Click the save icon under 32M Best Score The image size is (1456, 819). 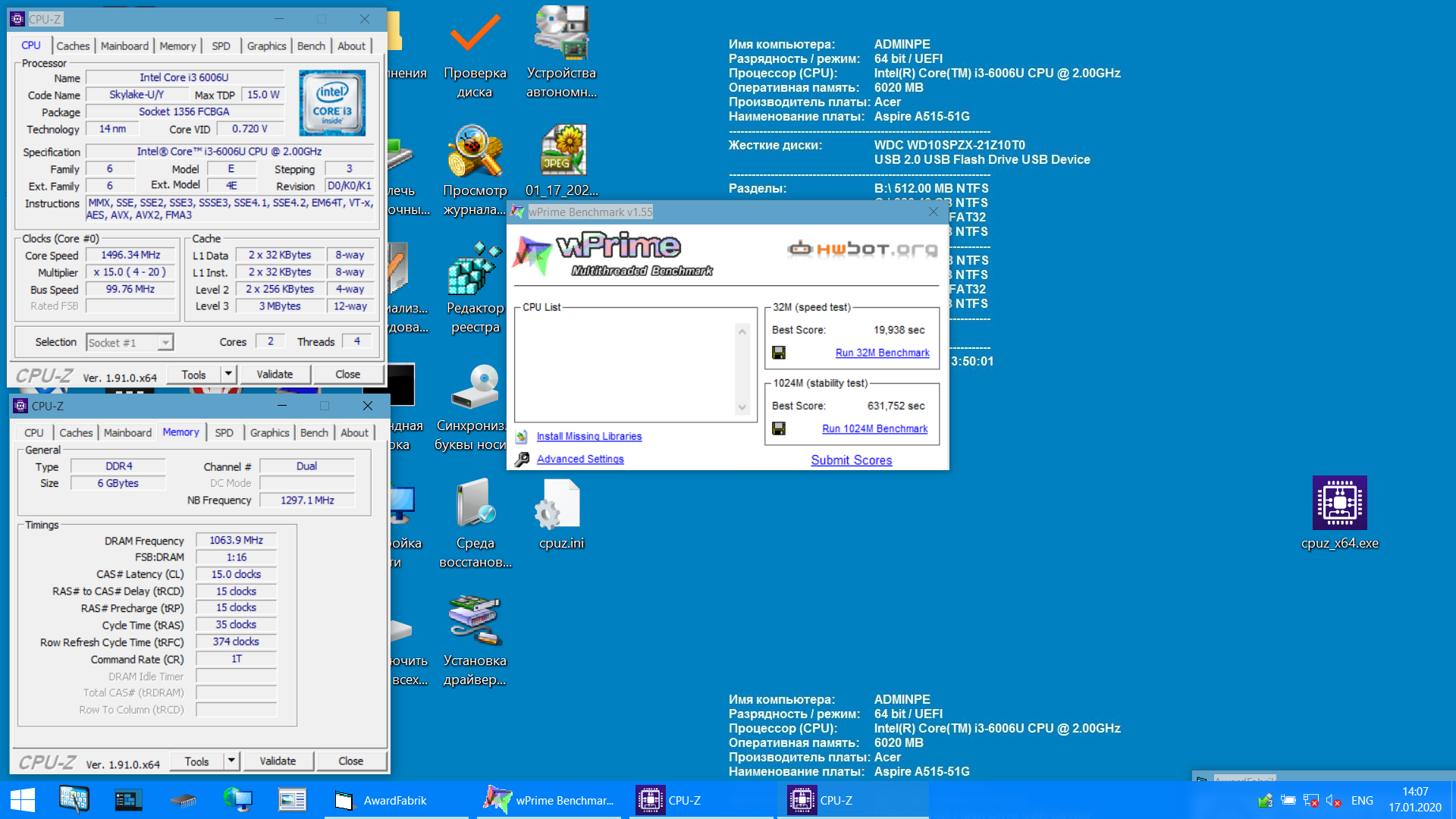point(779,353)
